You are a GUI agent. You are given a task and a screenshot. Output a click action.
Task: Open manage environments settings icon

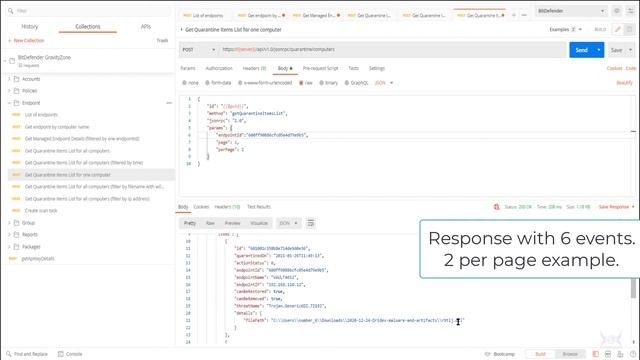[x=631, y=11]
